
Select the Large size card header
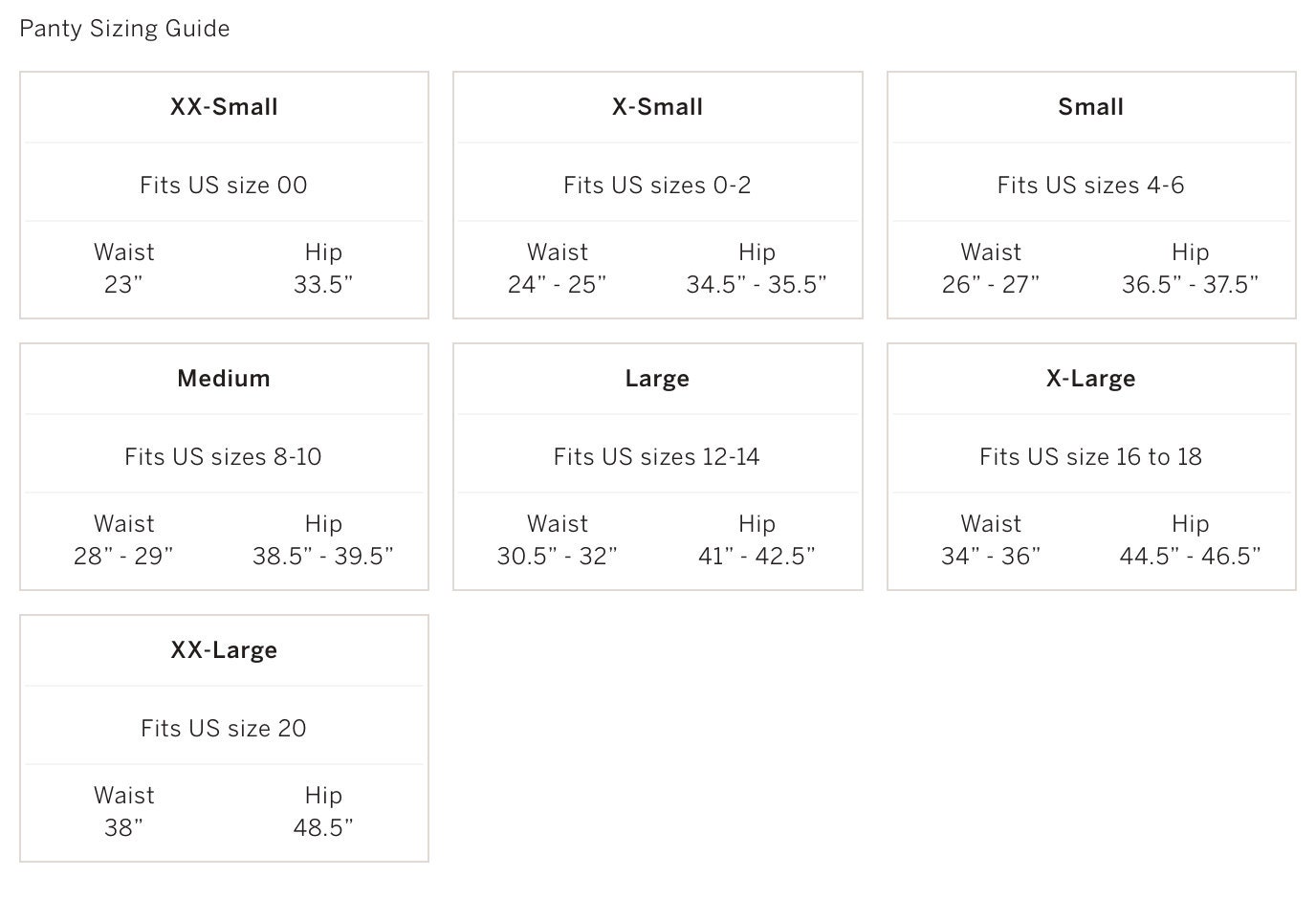657,379
